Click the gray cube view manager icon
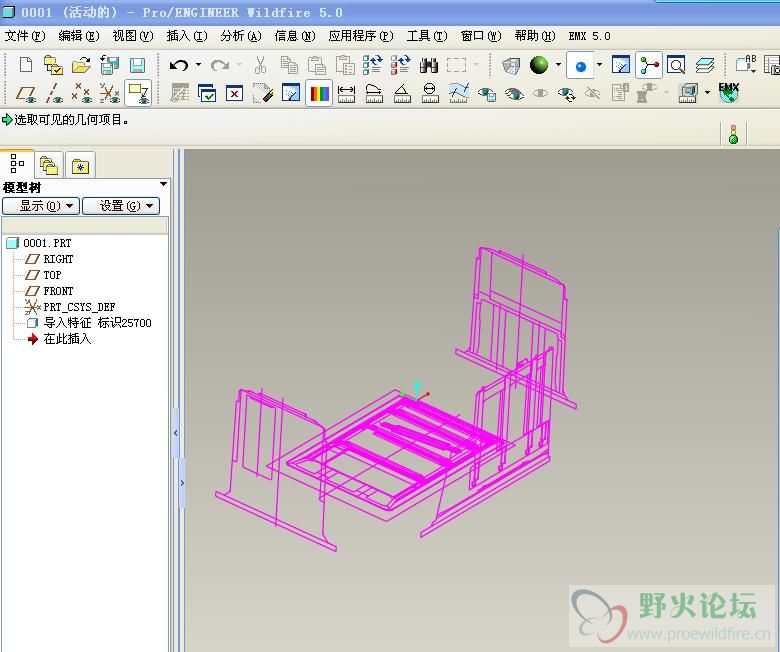Image resolution: width=780 pixels, height=652 pixels. click(x=511, y=65)
